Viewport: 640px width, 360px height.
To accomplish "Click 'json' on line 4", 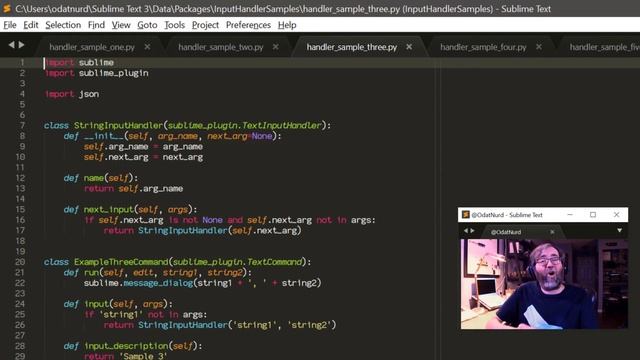I will click(x=89, y=94).
